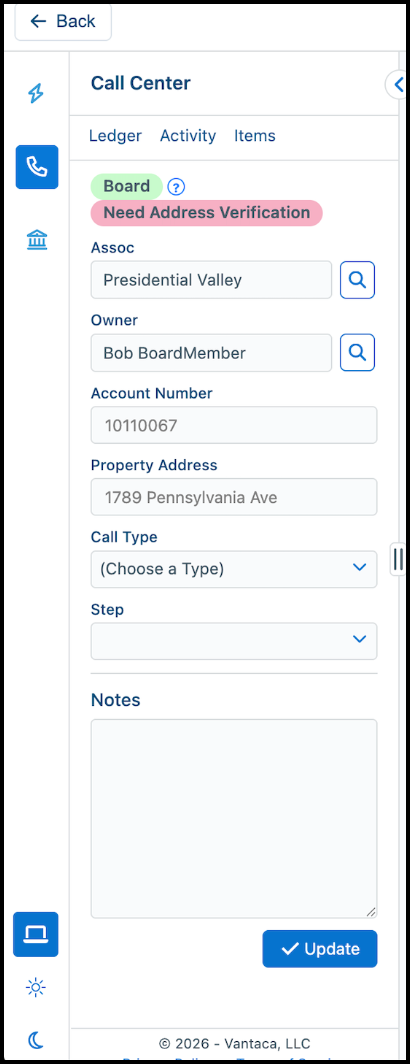
Task: Enable light mode sun icon
Action: point(36,988)
